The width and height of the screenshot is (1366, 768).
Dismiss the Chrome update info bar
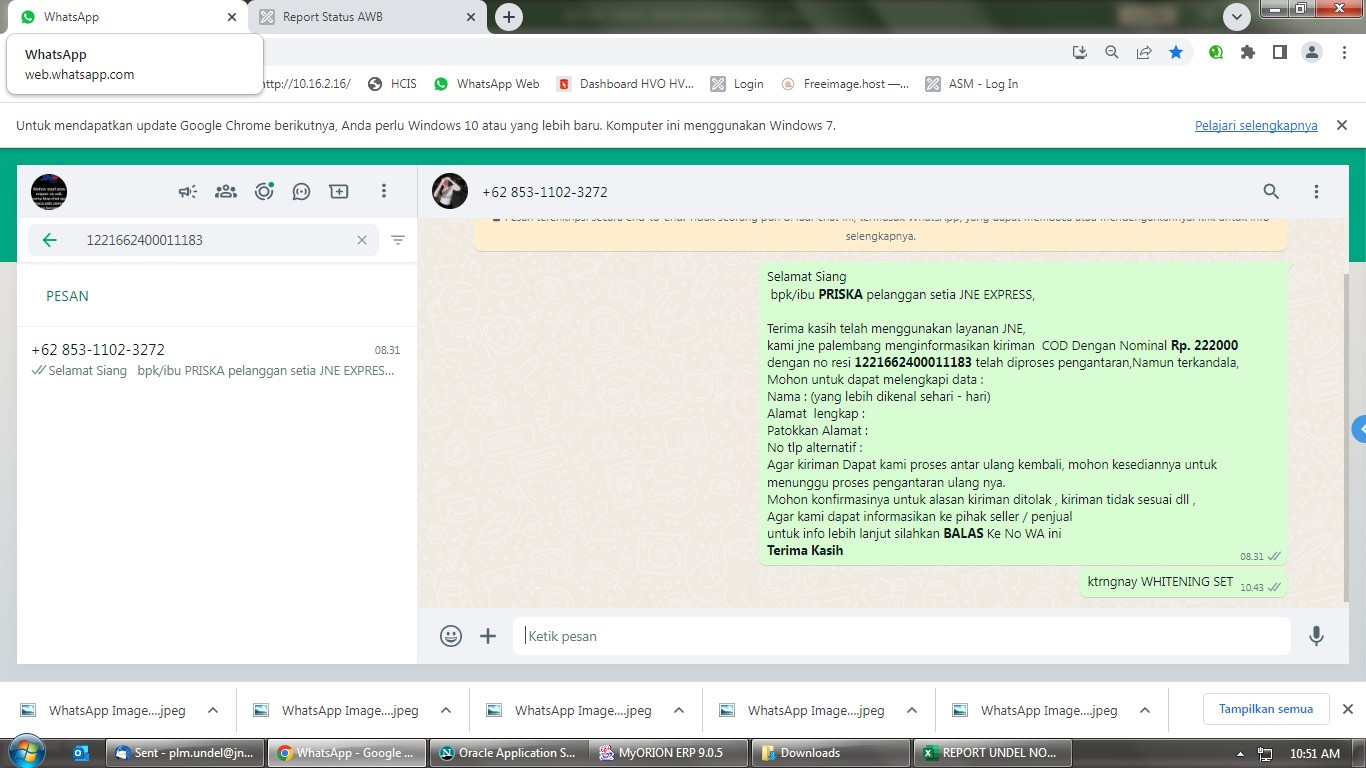(1342, 125)
